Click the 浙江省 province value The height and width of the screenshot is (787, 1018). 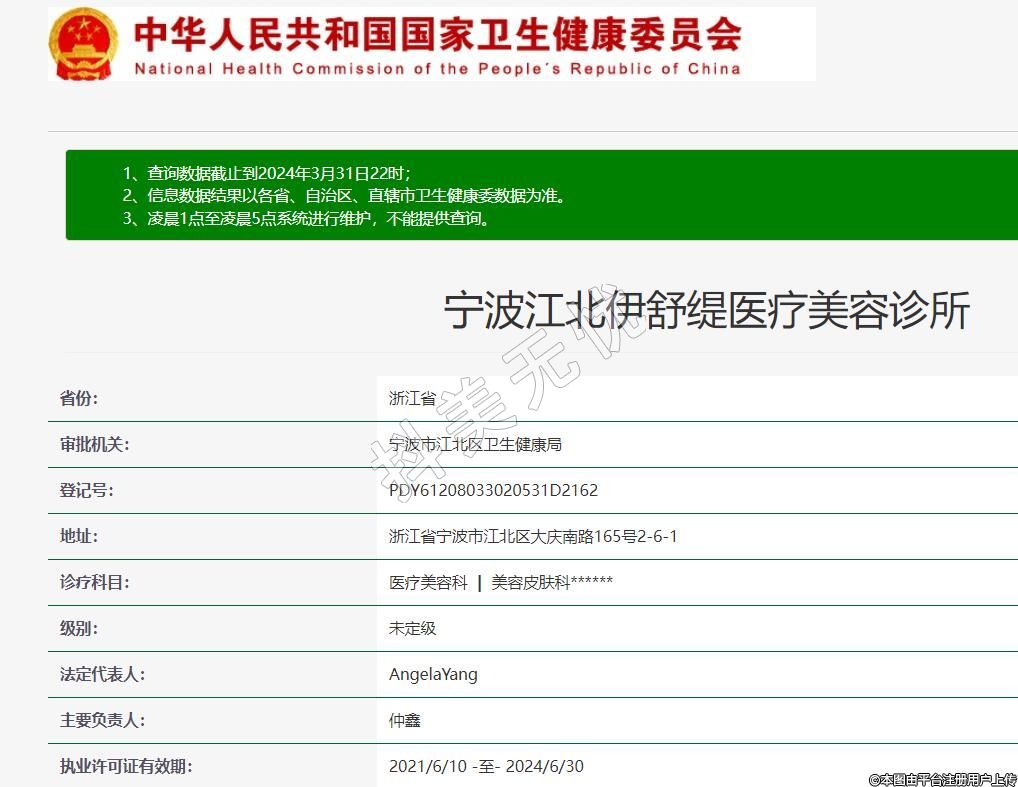click(412, 398)
